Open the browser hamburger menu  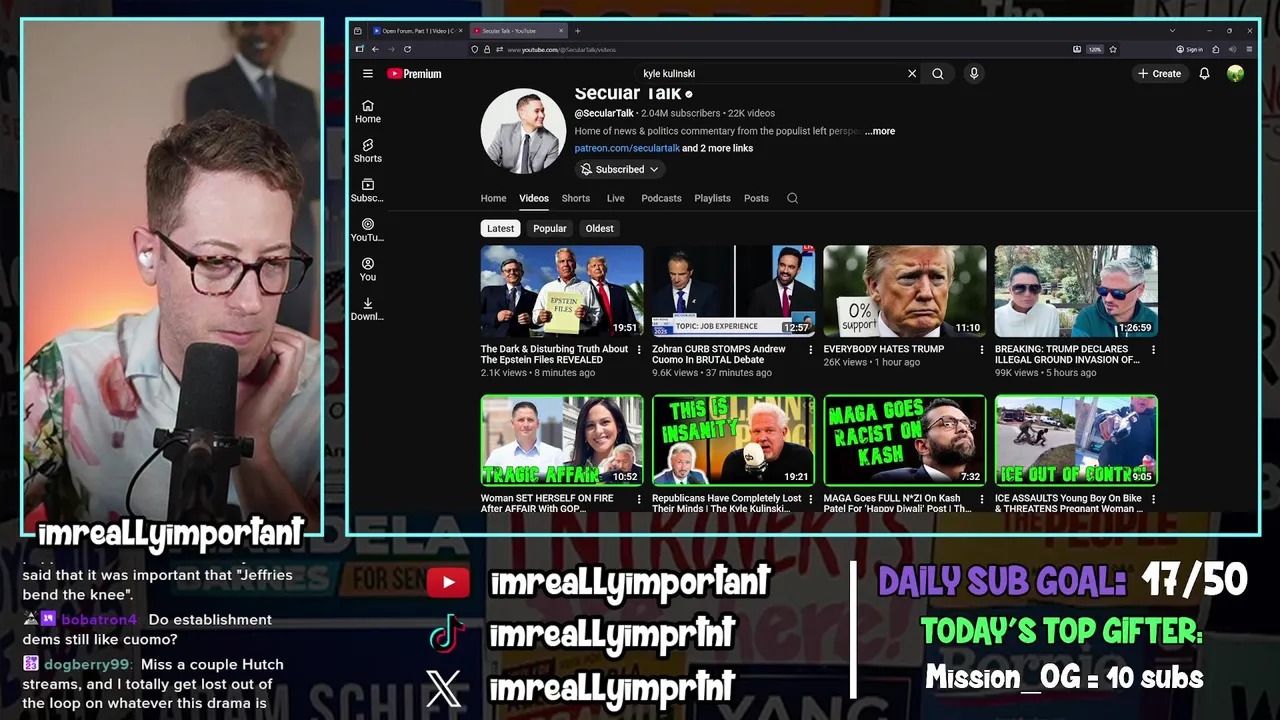point(1250,49)
